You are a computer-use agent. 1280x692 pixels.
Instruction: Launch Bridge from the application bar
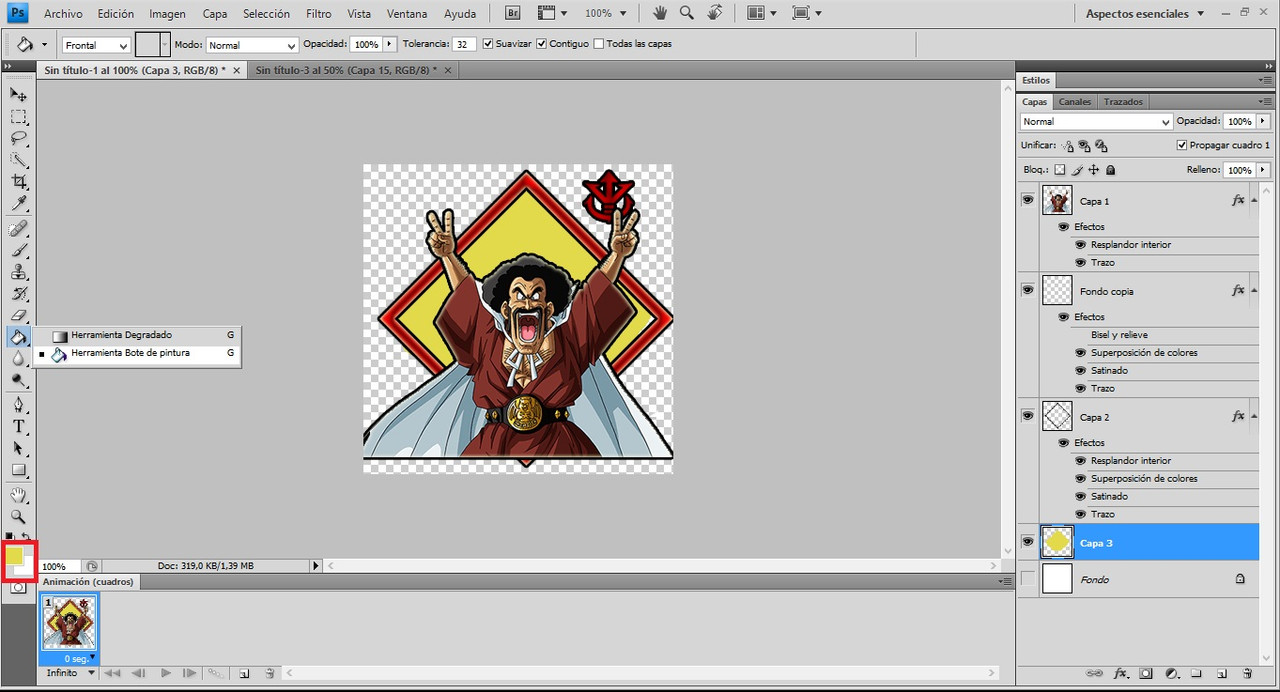point(512,14)
